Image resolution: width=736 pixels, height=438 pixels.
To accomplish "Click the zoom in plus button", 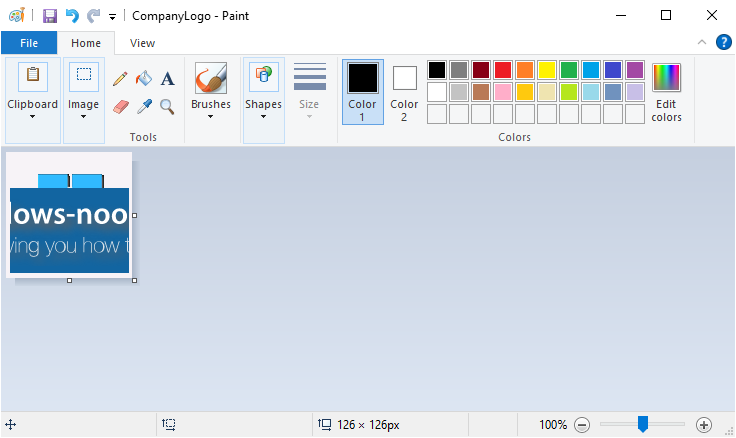I will pyautogui.click(x=703, y=425).
